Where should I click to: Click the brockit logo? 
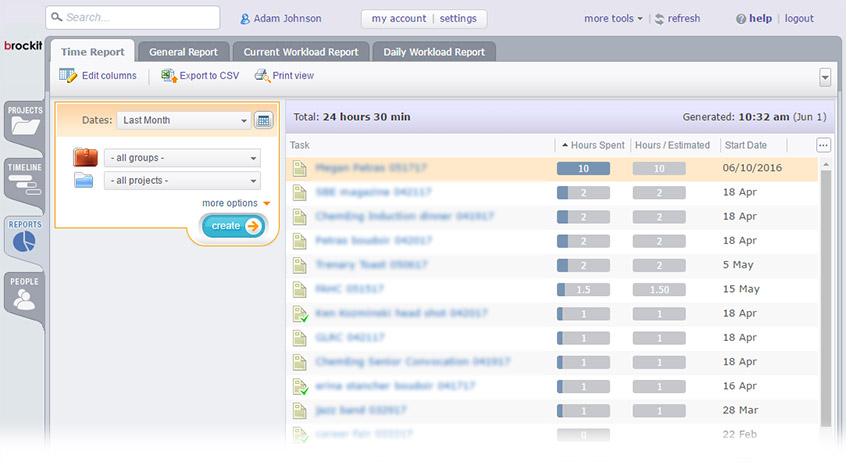(23, 45)
